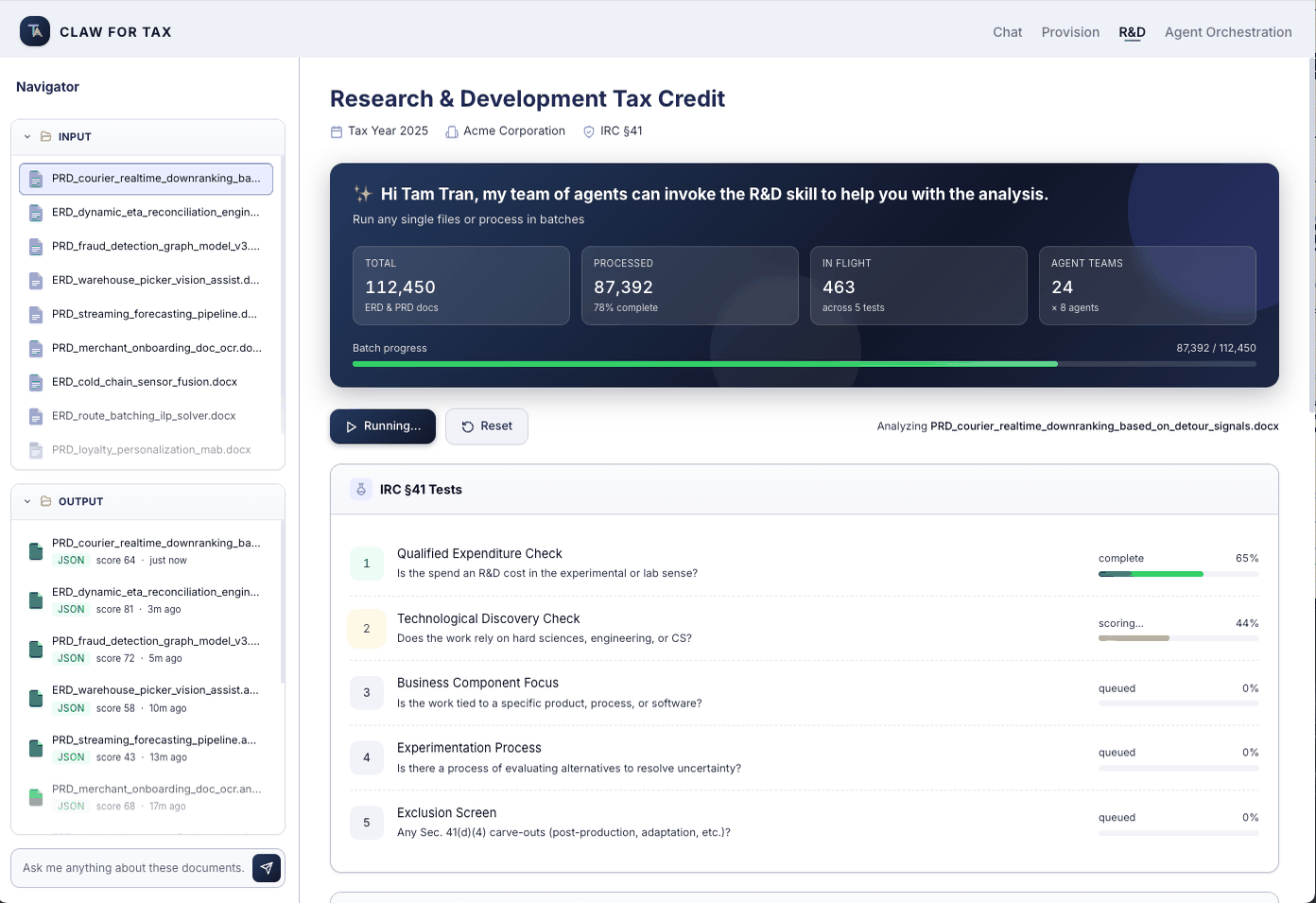Open the Chat tab
Image resolution: width=1316 pixels, height=903 pixels.
(x=1007, y=32)
